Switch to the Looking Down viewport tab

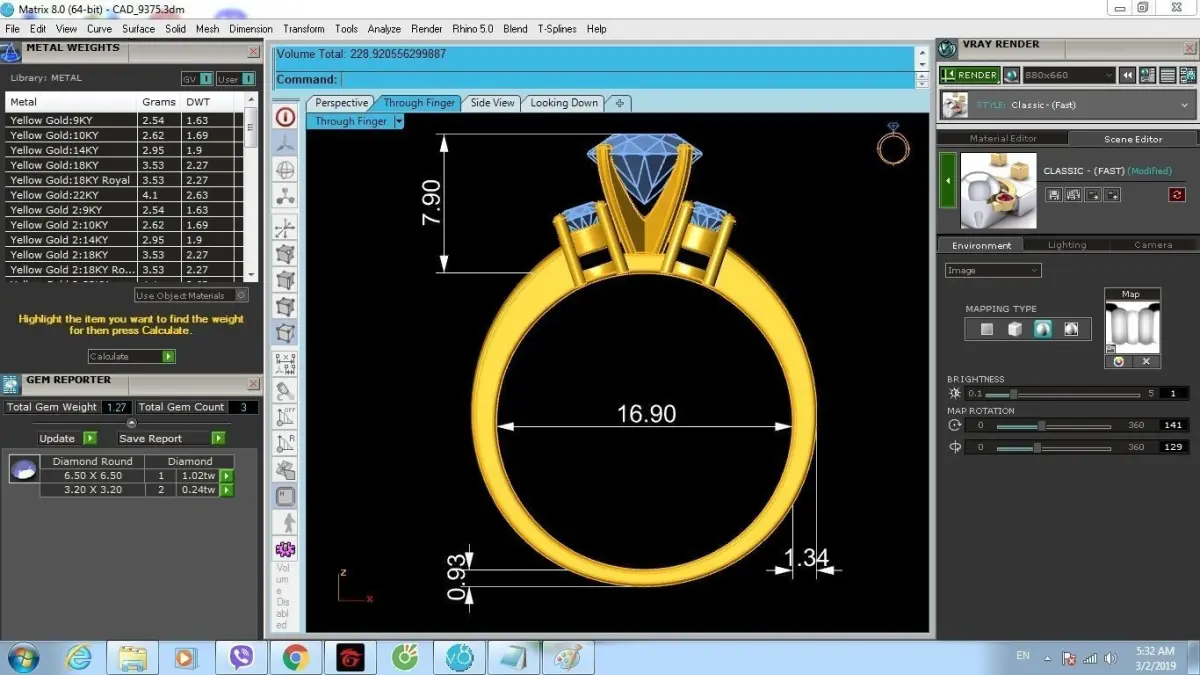point(564,103)
